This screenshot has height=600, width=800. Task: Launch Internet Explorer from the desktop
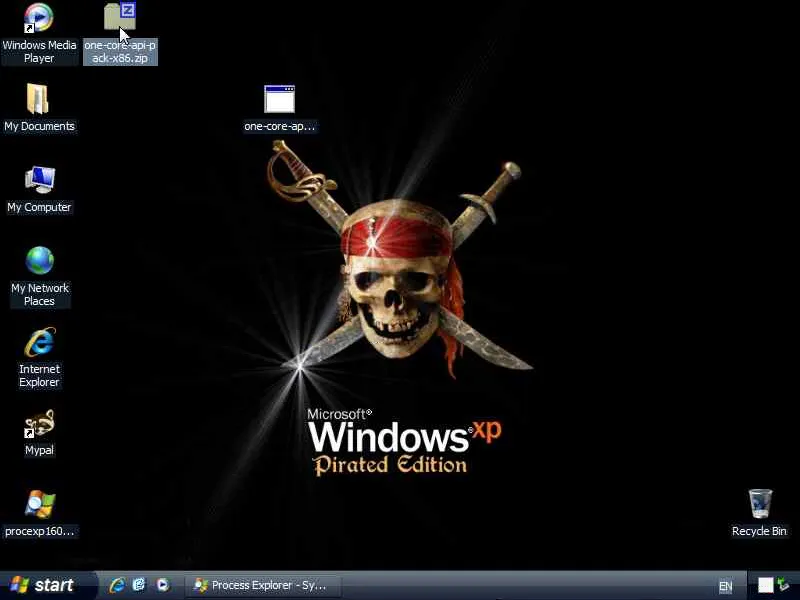tap(40, 342)
